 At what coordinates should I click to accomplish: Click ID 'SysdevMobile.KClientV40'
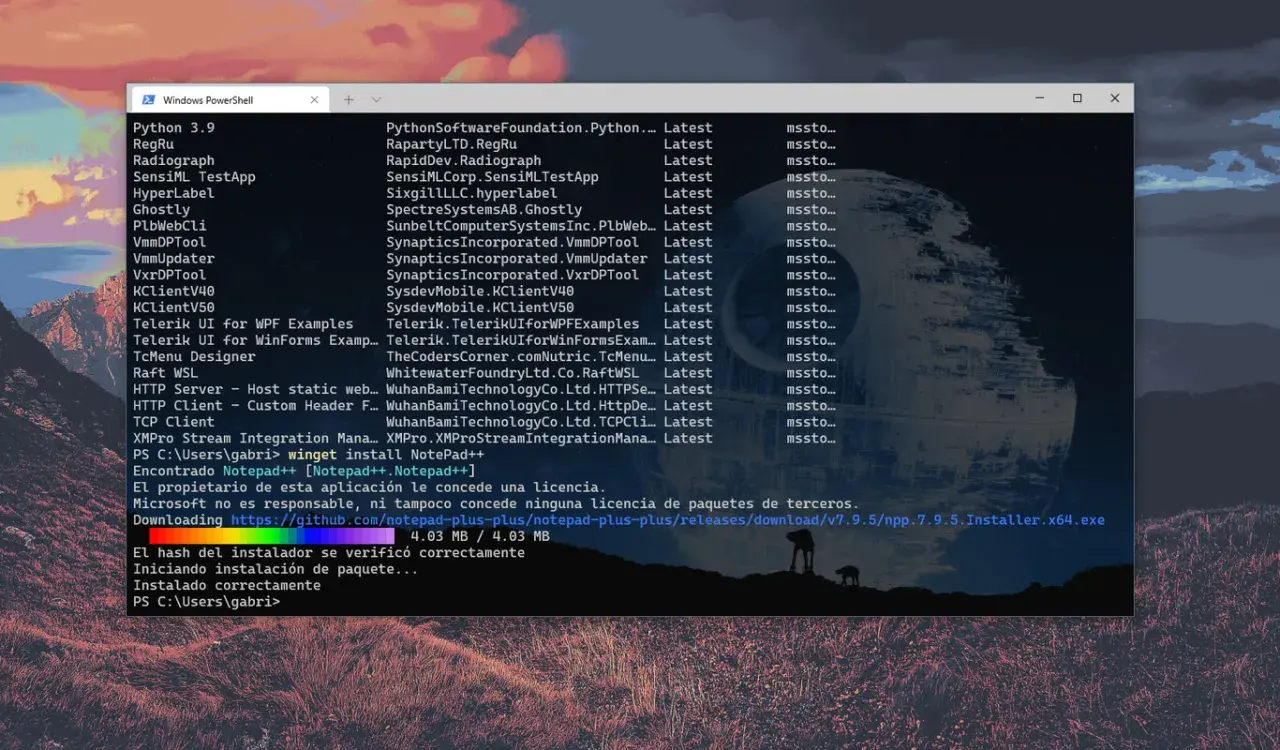click(480, 291)
